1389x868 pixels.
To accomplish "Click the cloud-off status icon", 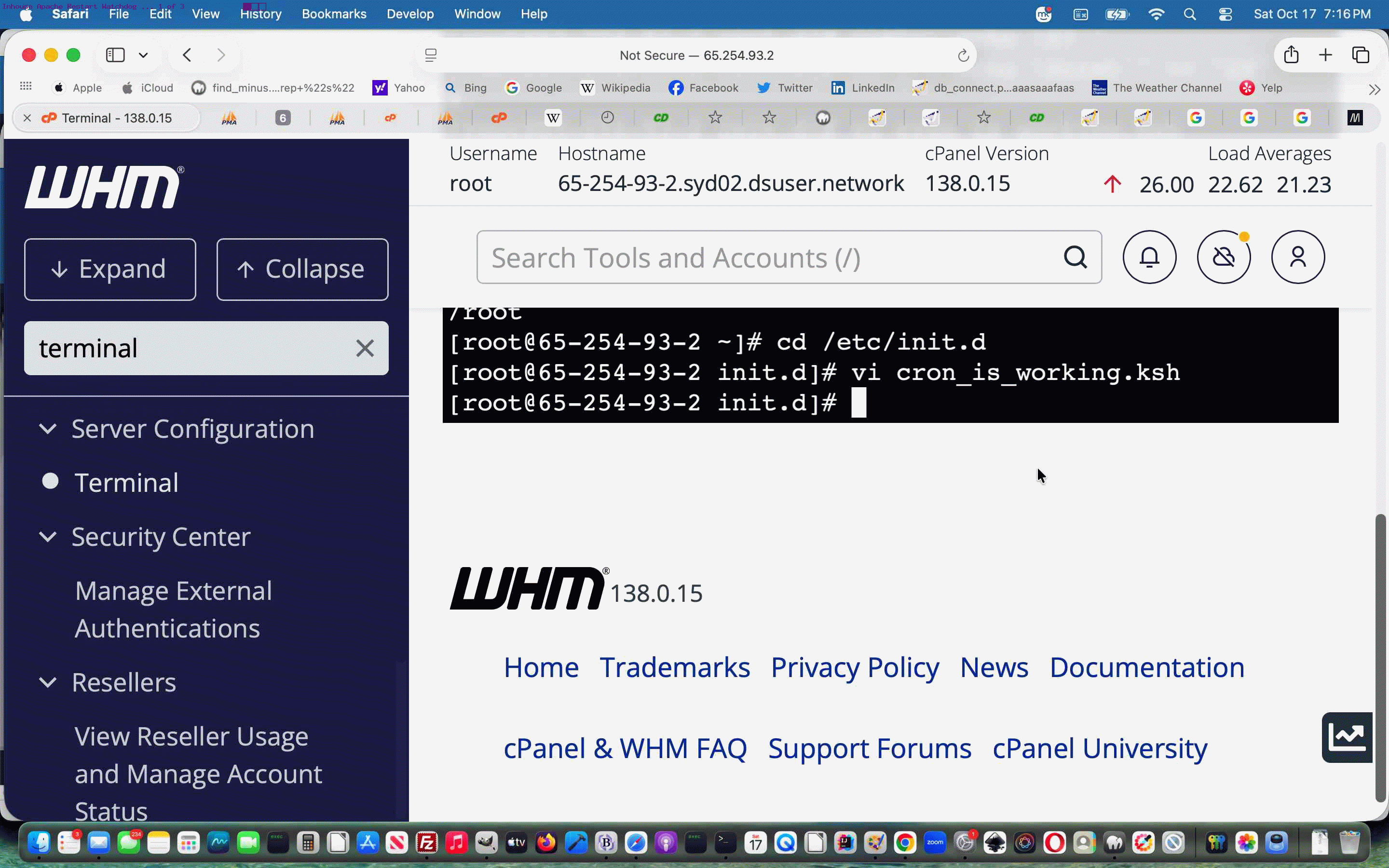I will (x=1224, y=257).
